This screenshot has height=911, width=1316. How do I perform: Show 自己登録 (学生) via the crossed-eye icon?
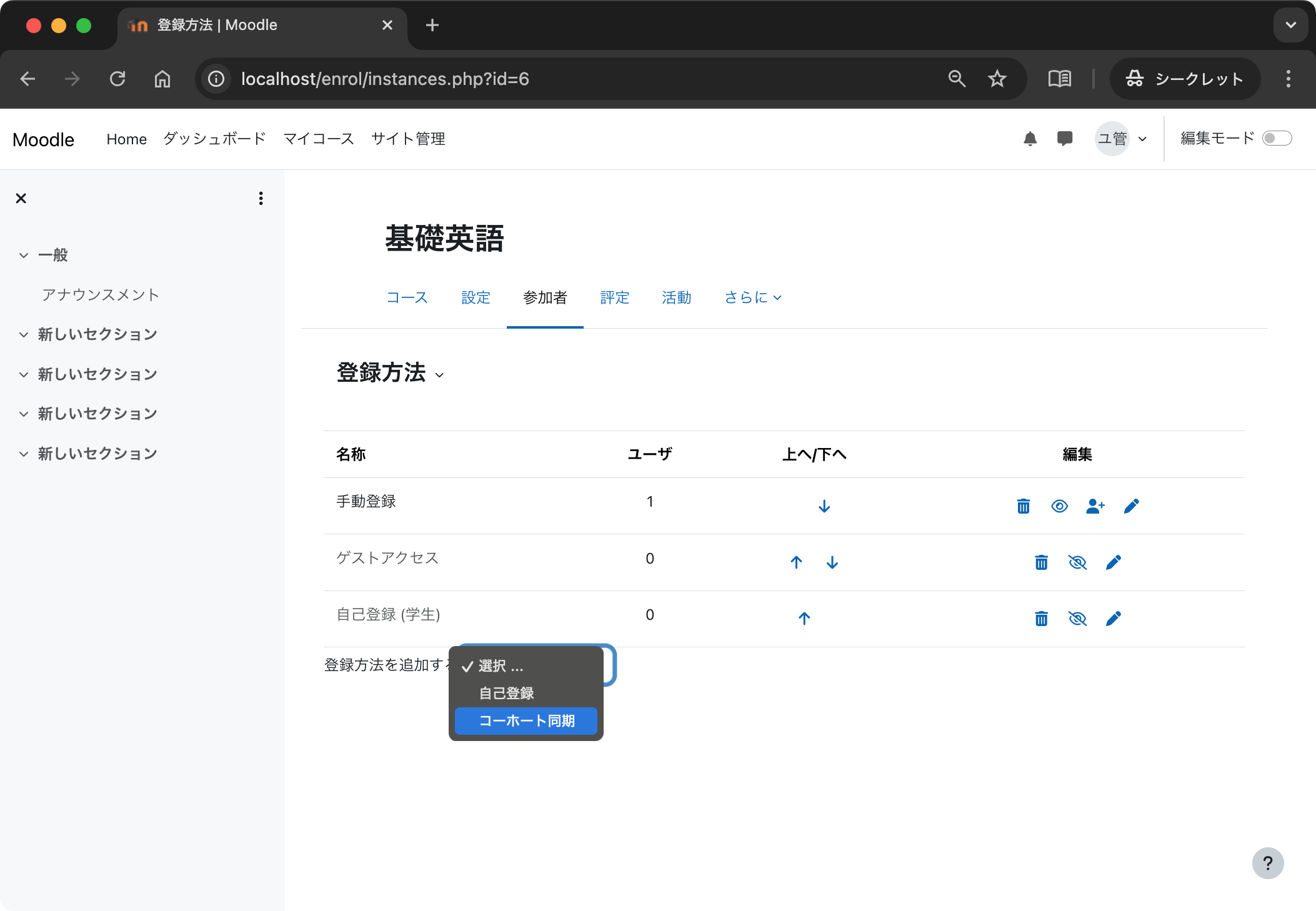point(1078,619)
